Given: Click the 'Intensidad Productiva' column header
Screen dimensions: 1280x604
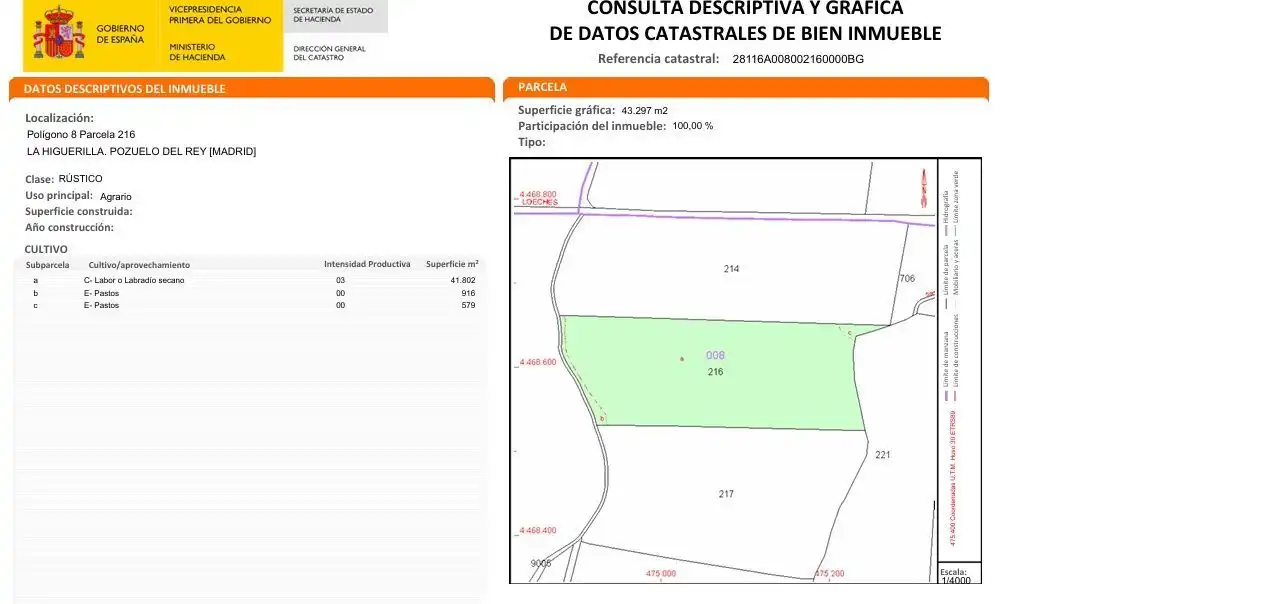Looking at the screenshot, I should [x=367, y=264].
